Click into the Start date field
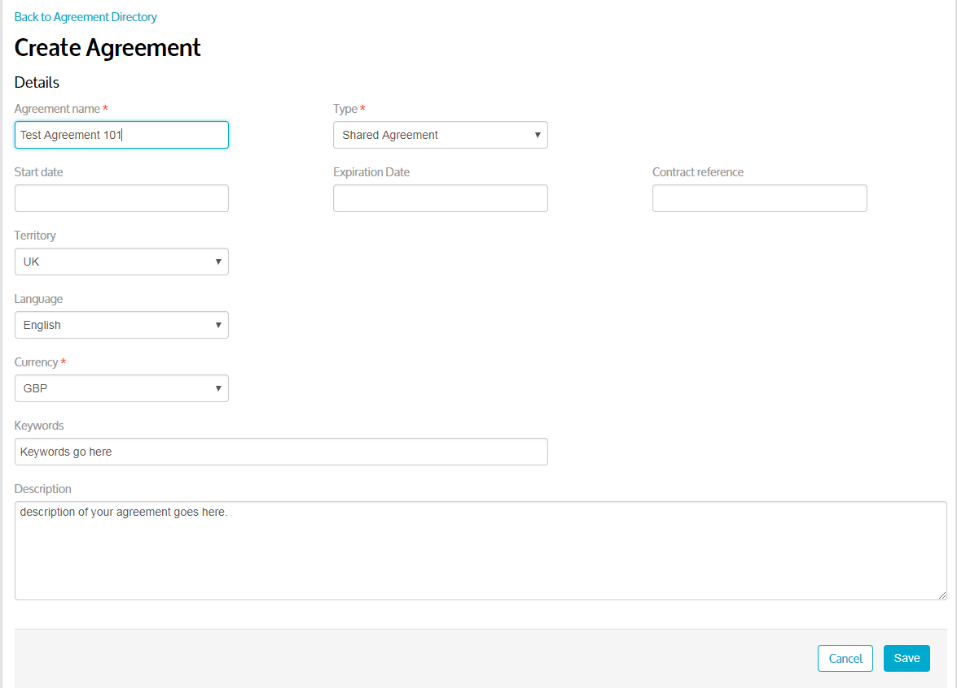957x688 pixels. [121, 198]
